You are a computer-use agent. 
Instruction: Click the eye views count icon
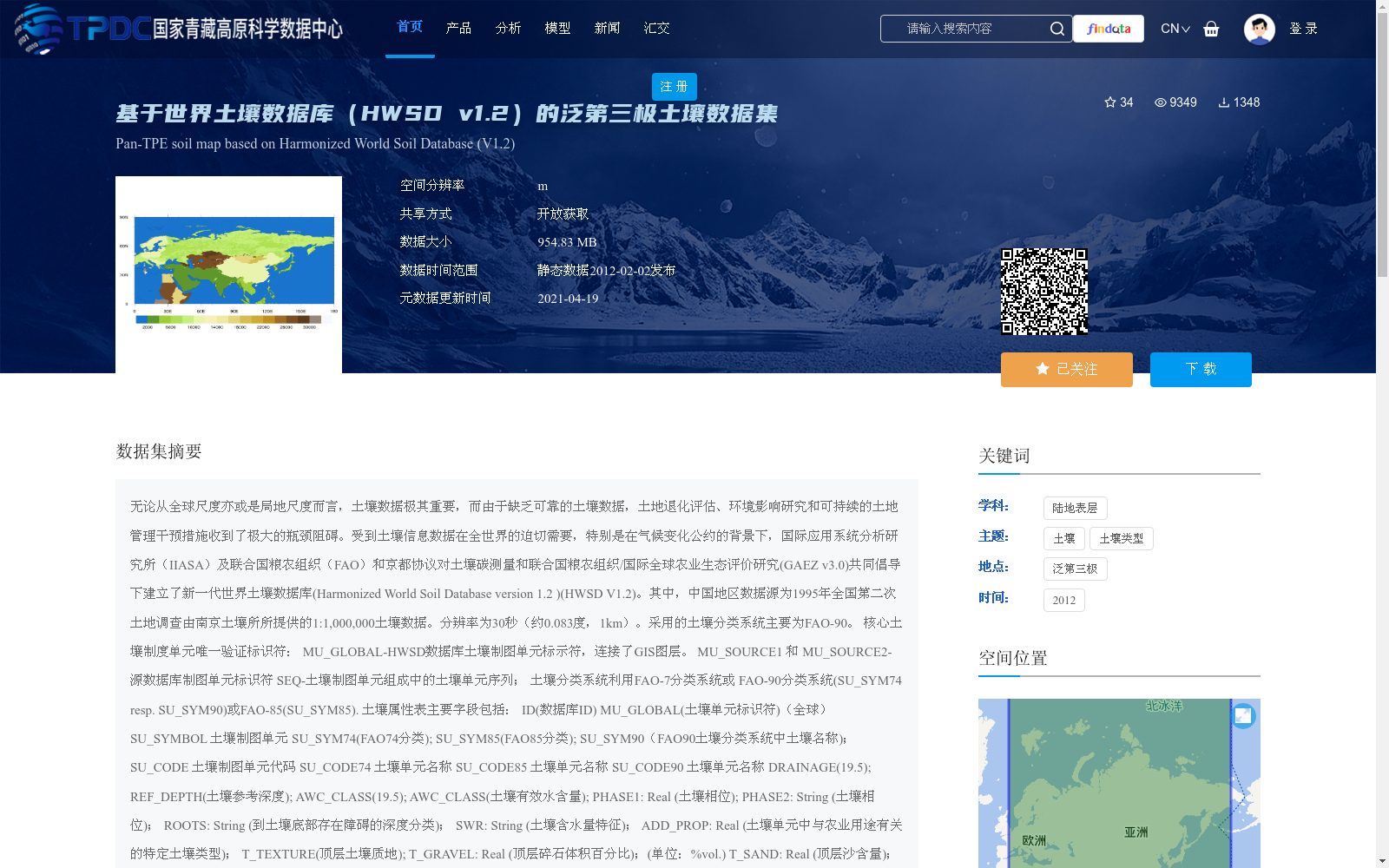pos(1160,102)
